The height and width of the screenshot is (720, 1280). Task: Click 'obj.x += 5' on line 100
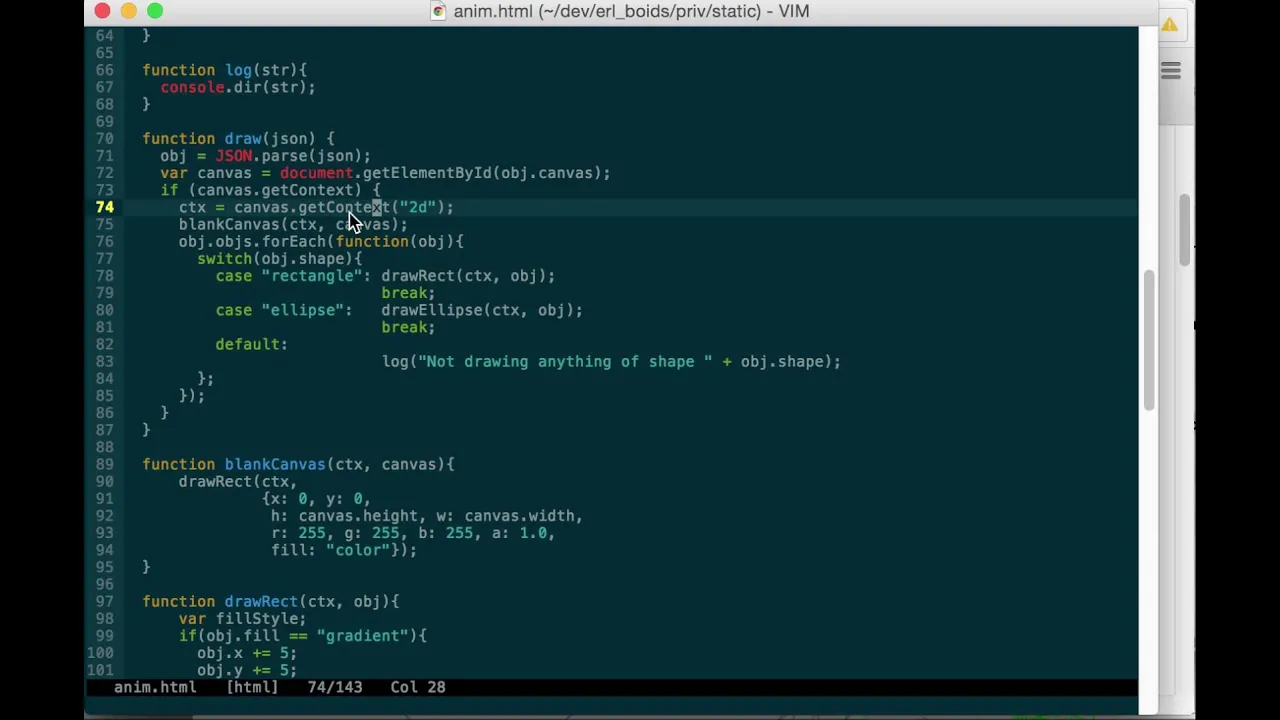pos(243,653)
